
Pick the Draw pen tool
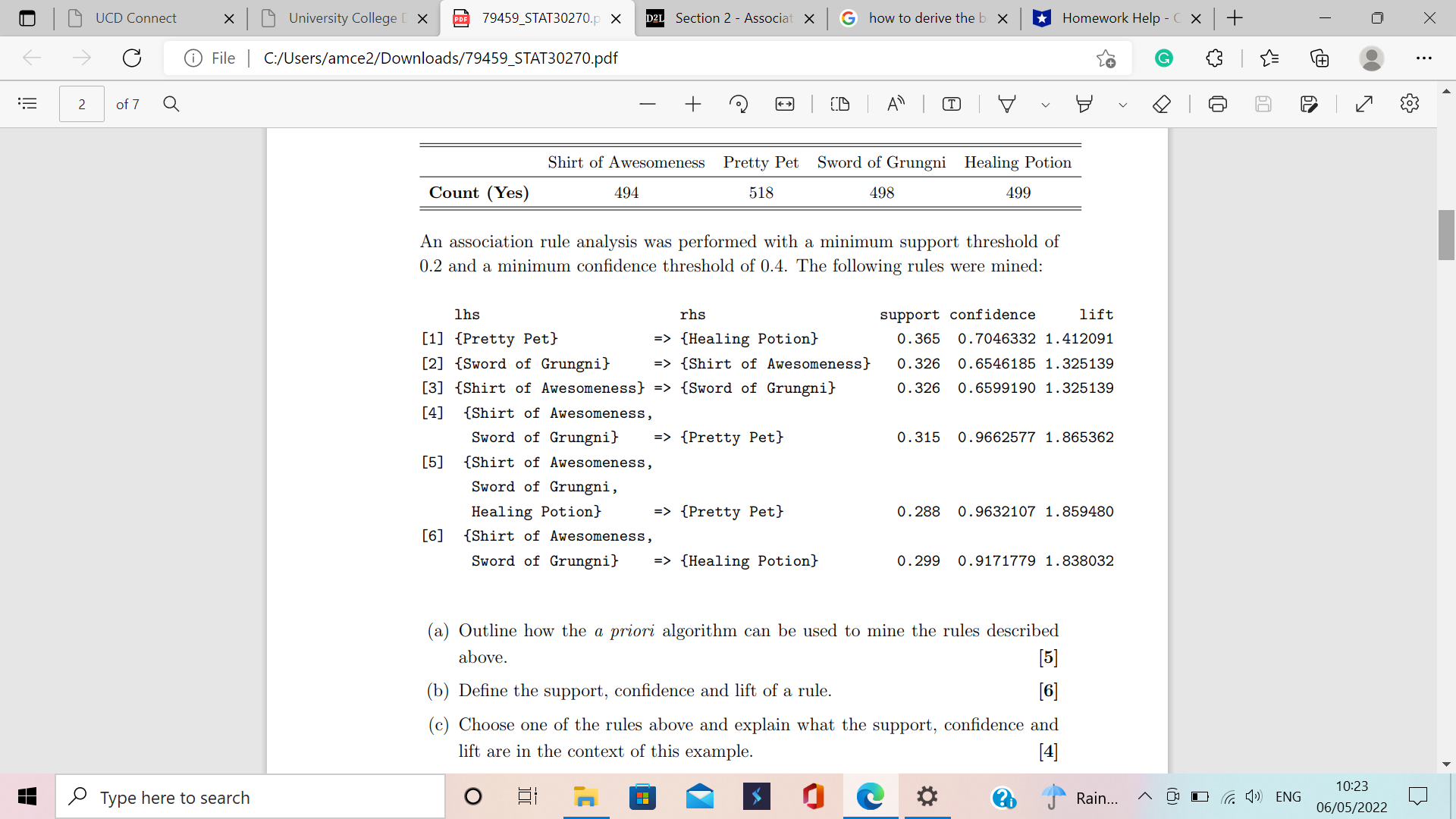pos(1006,104)
